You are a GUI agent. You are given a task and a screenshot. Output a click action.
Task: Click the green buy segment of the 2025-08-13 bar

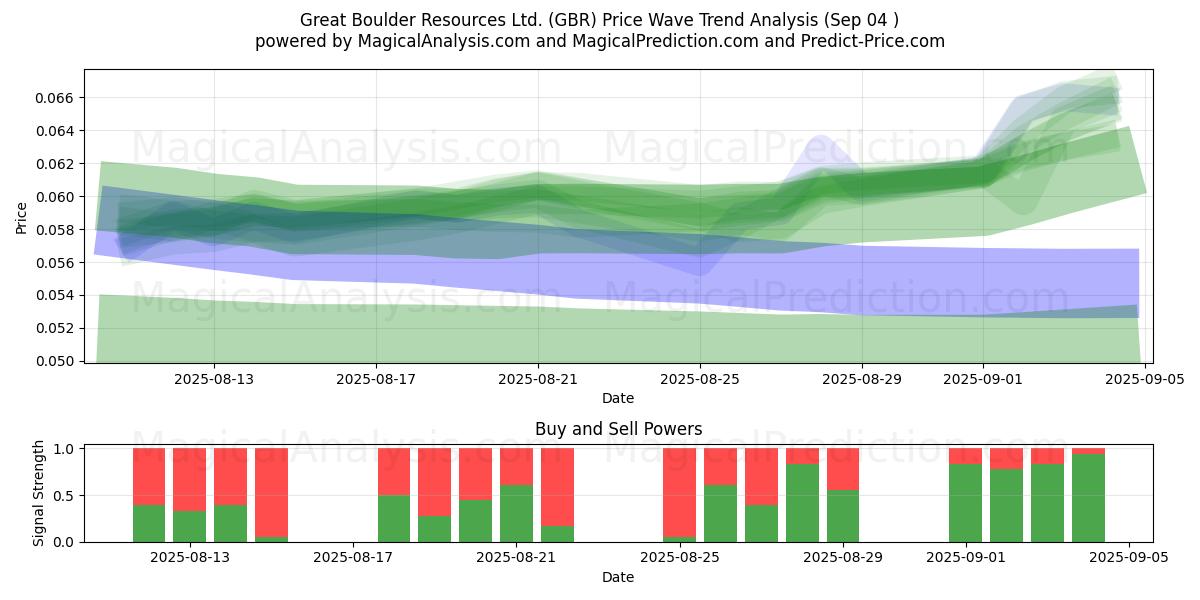[x=190, y=527]
